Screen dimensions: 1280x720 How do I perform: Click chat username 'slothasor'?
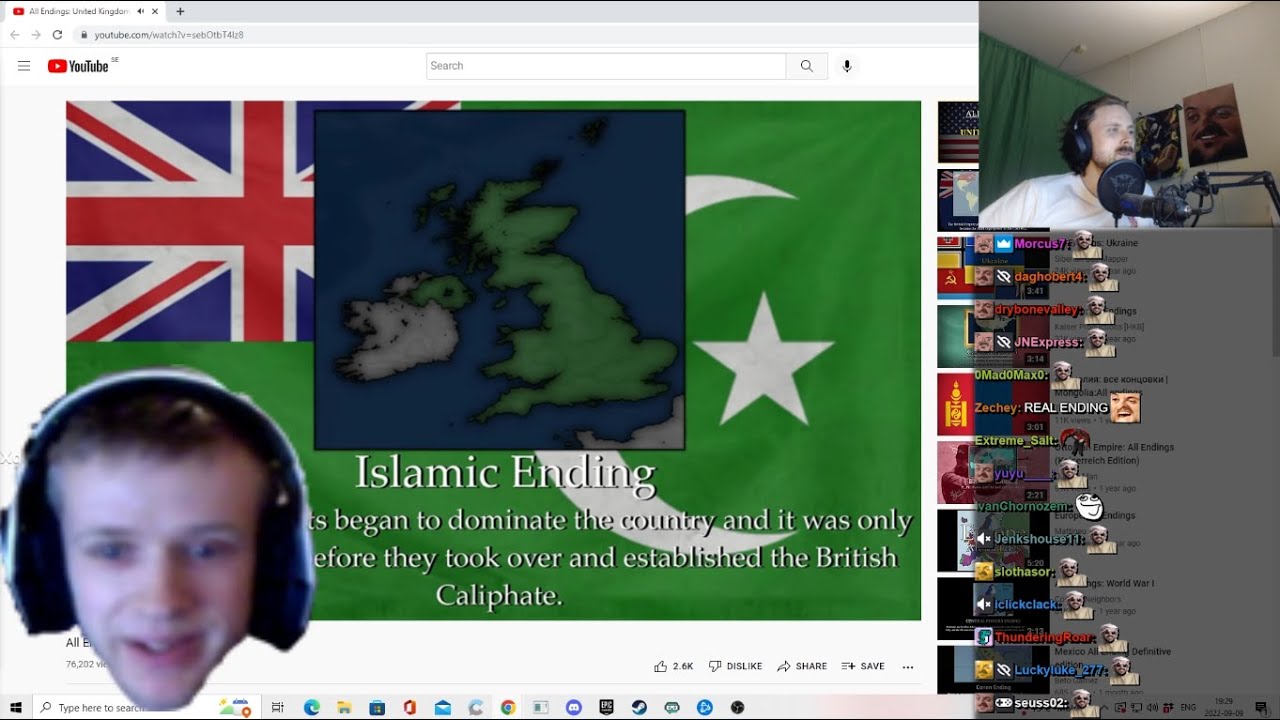(1024, 572)
